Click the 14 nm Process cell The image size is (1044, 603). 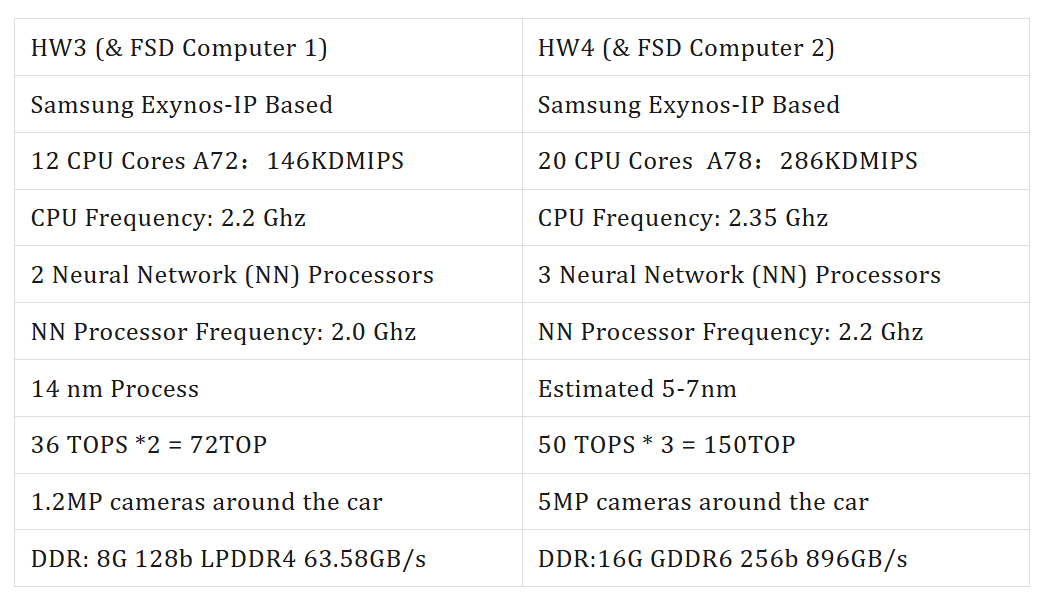pyautogui.click(x=268, y=388)
